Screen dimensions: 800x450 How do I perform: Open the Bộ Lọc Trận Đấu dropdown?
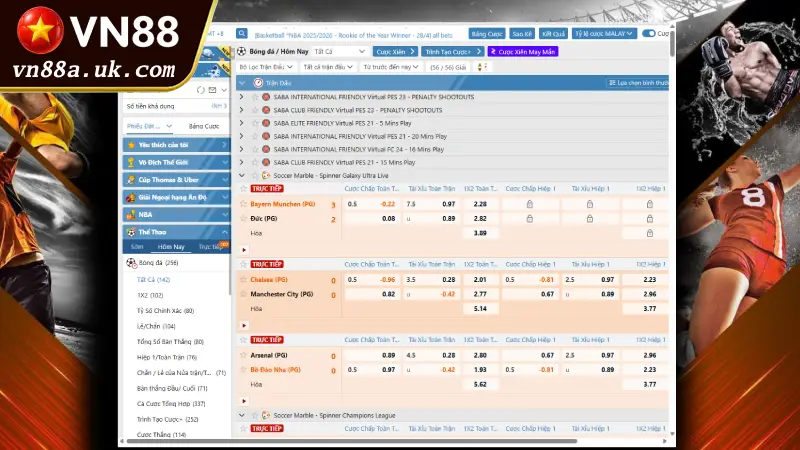coord(266,67)
